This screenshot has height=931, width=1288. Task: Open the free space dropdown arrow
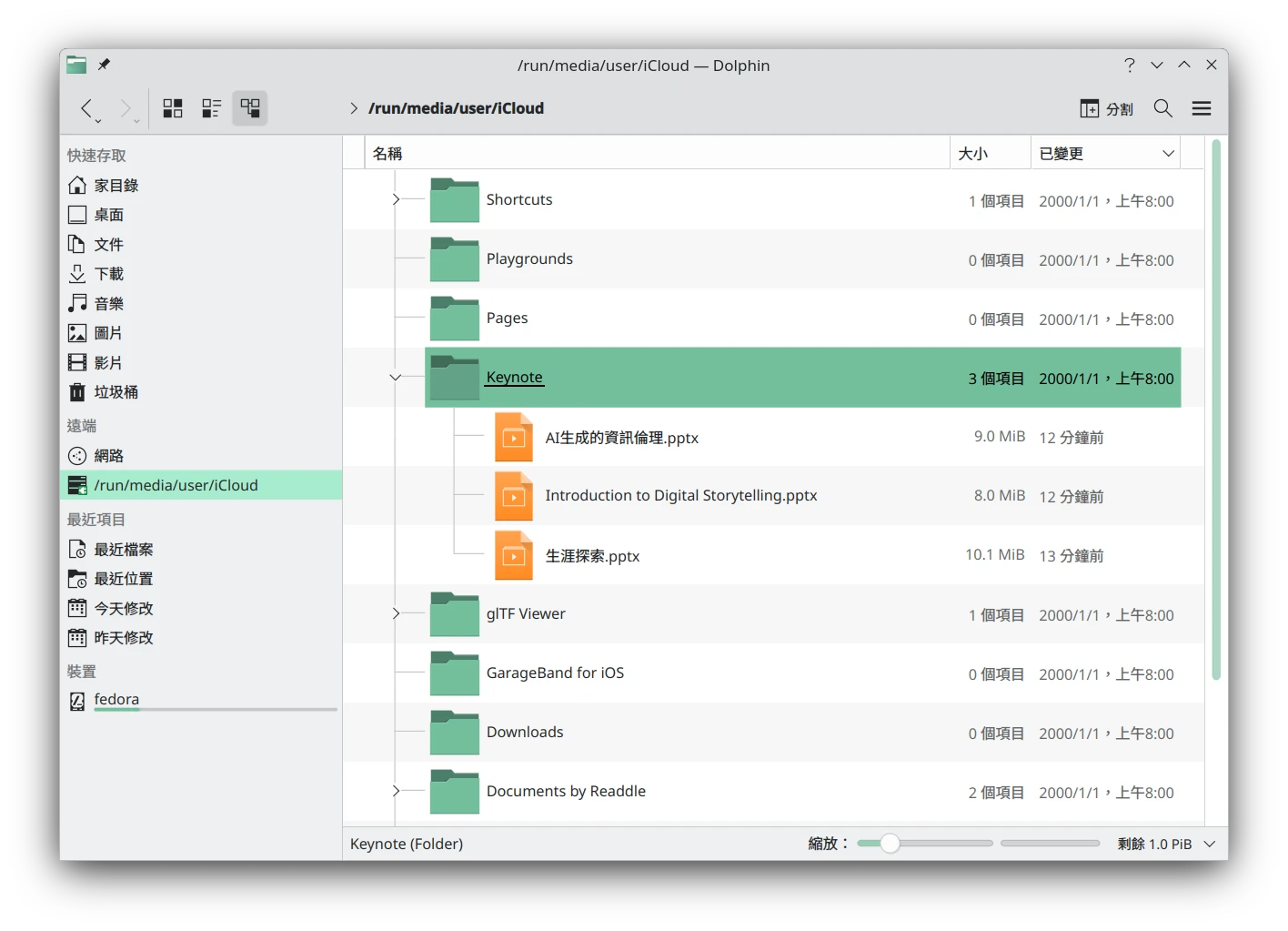click(x=1210, y=845)
